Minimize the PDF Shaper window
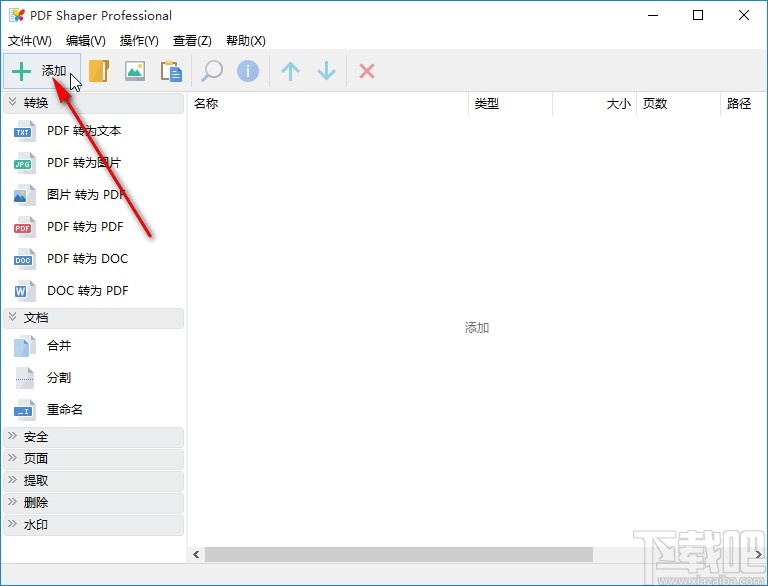 [x=653, y=16]
